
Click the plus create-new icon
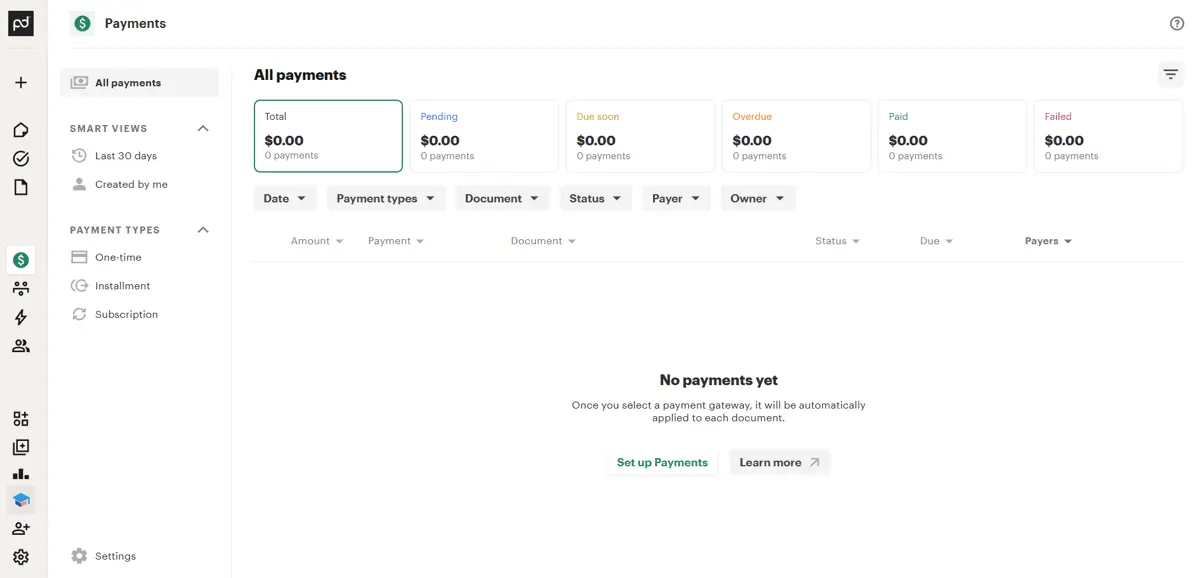21,82
